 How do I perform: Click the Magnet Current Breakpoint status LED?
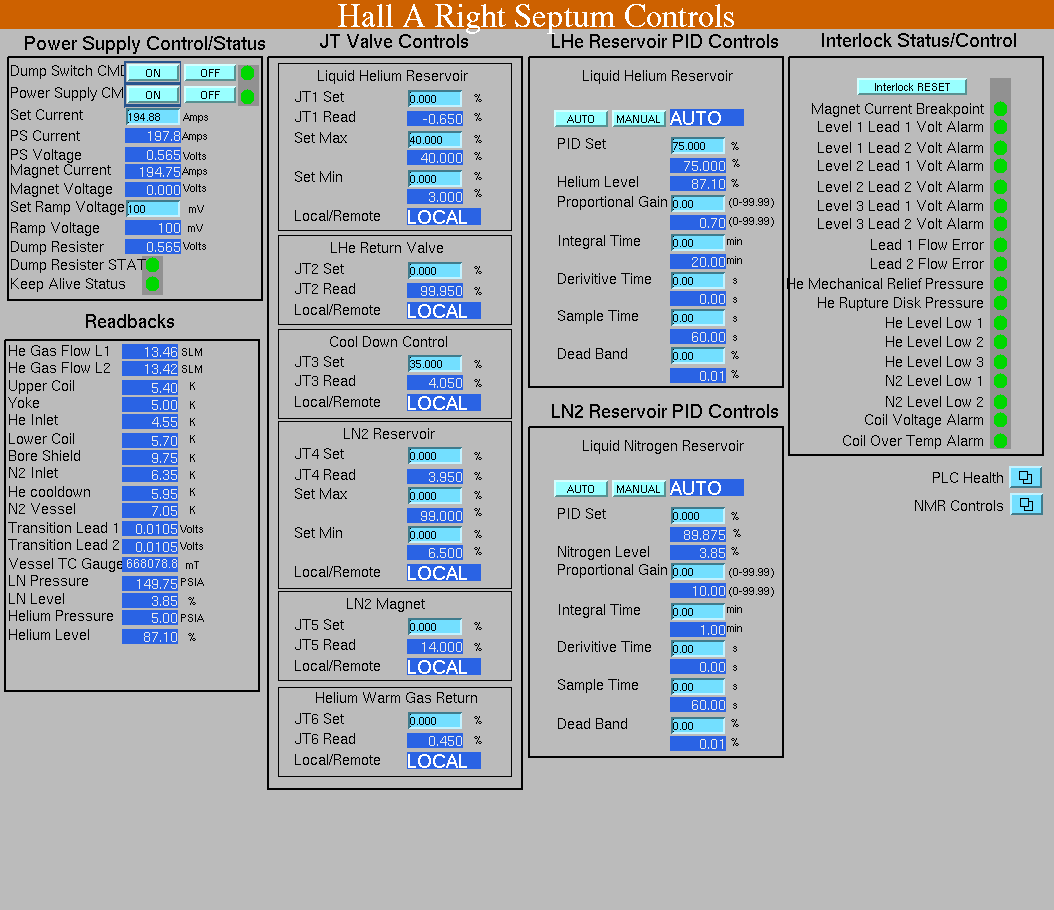pos(1000,109)
